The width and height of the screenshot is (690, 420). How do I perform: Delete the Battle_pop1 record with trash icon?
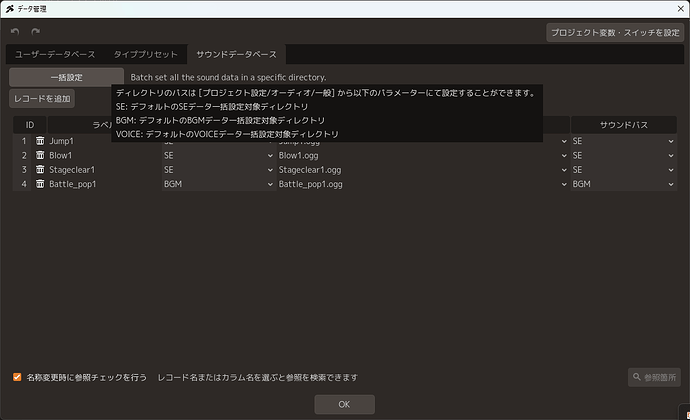[40, 184]
